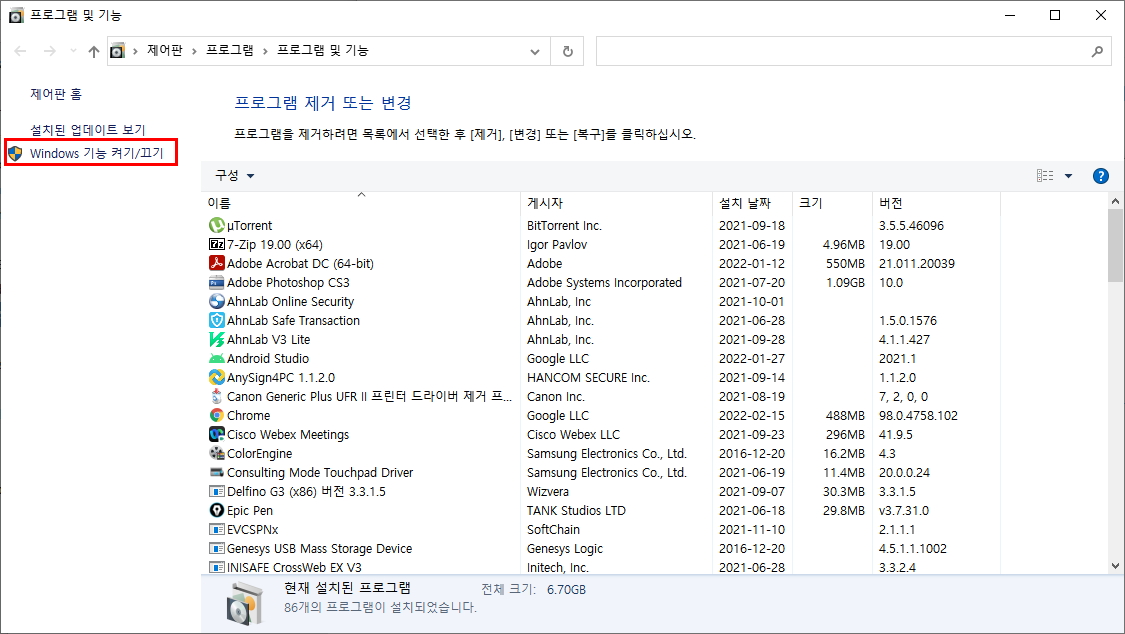The width and height of the screenshot is (1125, 634).
Task: Click version 98.0.4758.102 in Chrome row
Action: 918,415
